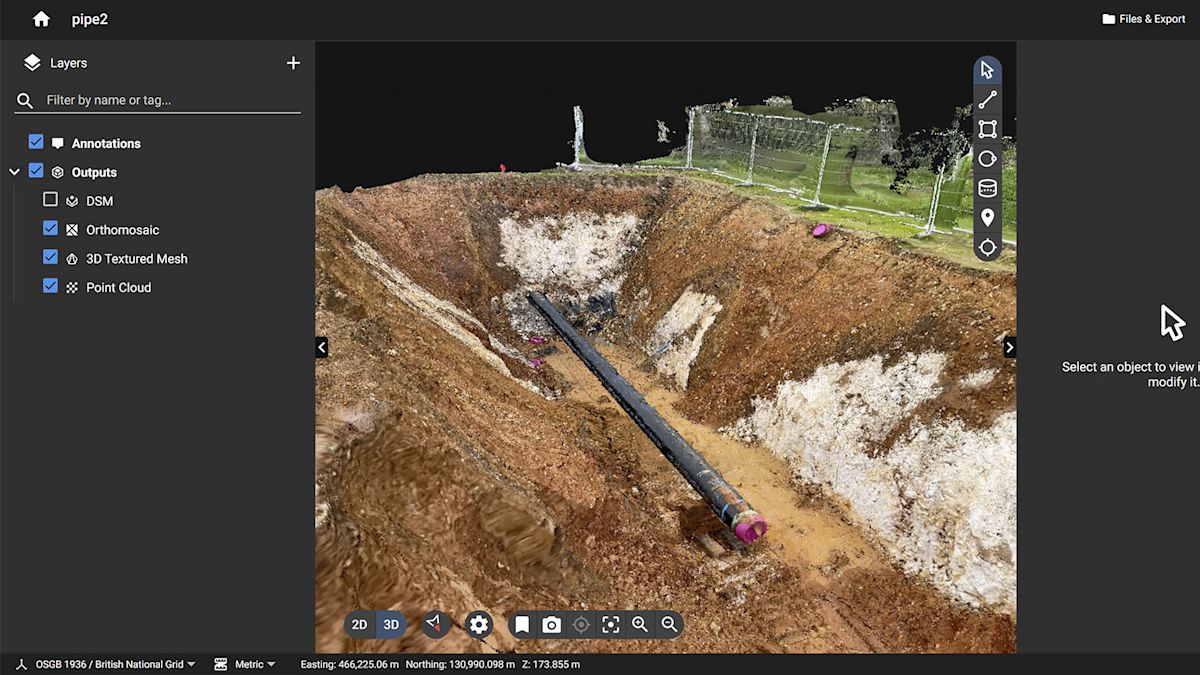Screen dimensions: 1200x675
Task: Open viewer settings gear
Action: coord(479,624)
